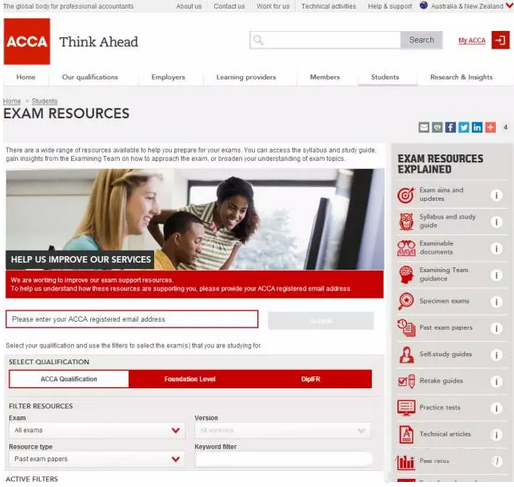
Task: Open the Version dropdown
Action: pyautogui.click(x=282, y=430)
